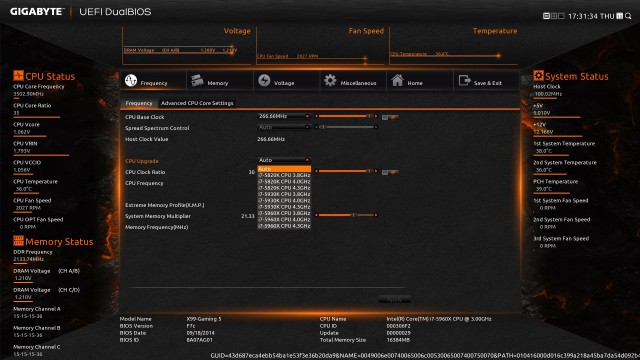Choose i7-5930K CPU 4.3GHz option
The width and height of the screenshot is (640, 360).
(x=284, y=207)
